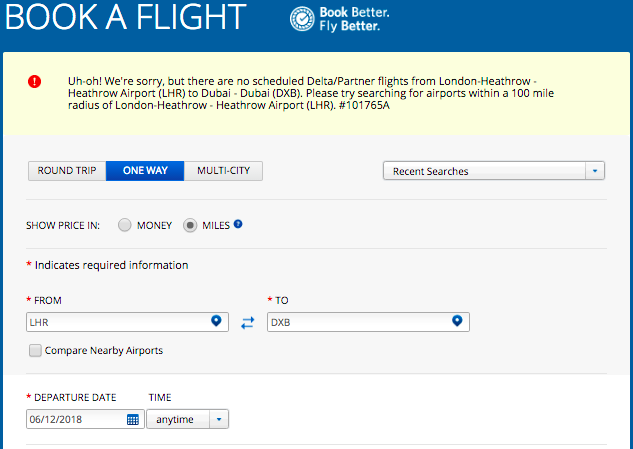633x449 pixels.
Task: Select the ONE WAY trip tab
Action: (145, 171)
